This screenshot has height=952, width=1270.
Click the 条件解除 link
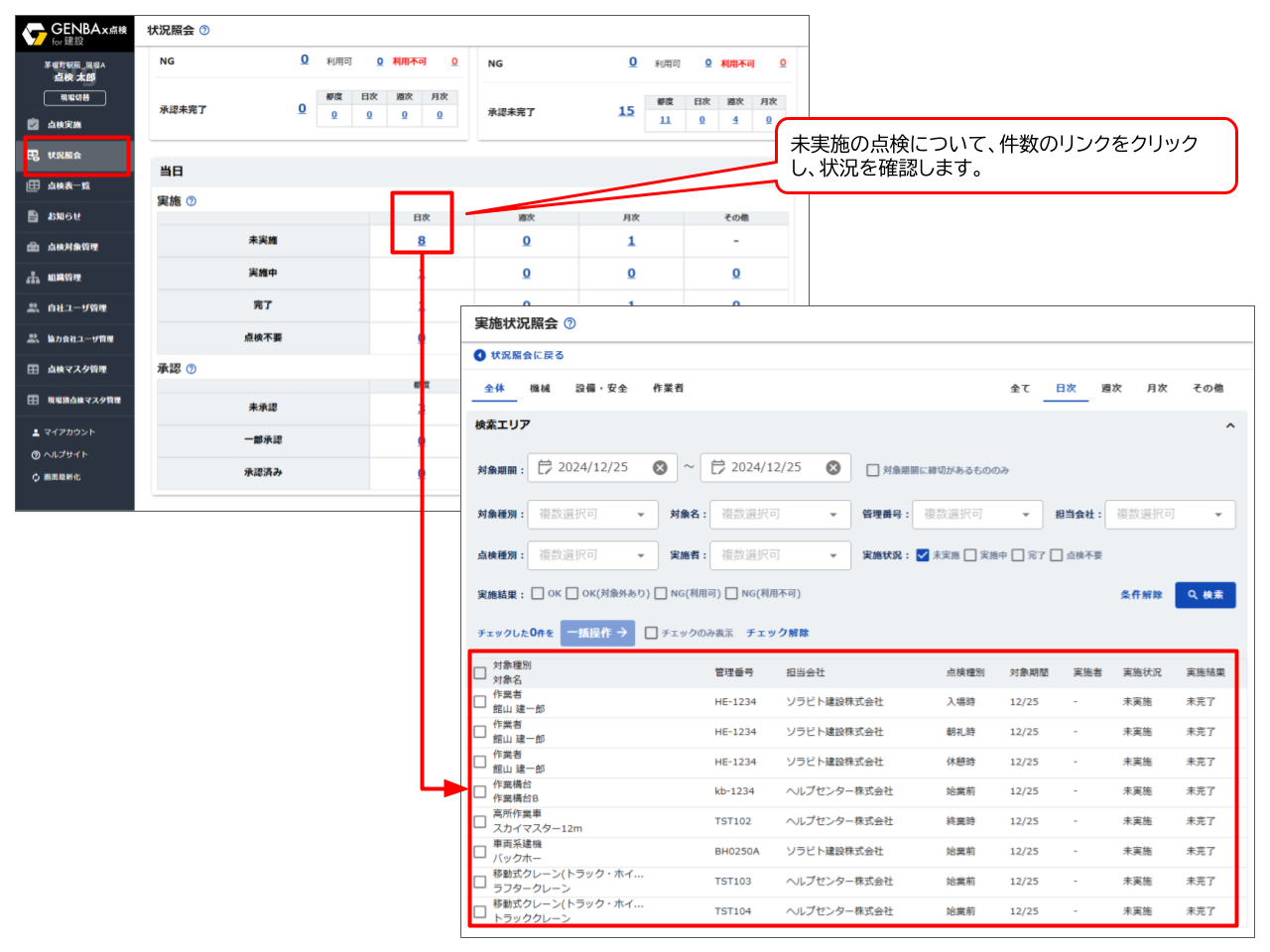coord(1141,595)
